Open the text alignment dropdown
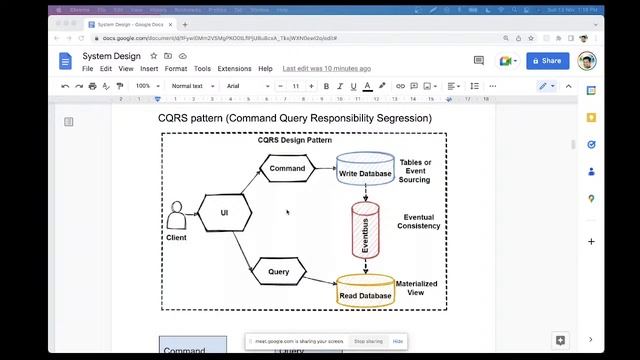The image size is (640, 360). 453,86
